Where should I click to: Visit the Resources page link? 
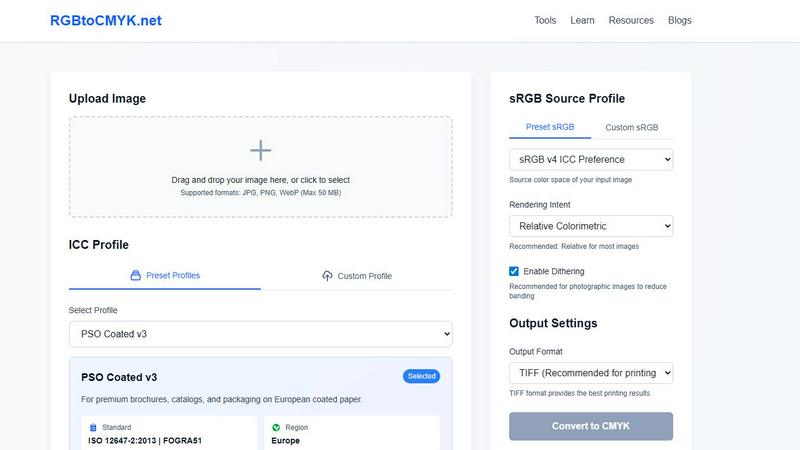coord(631,20)
